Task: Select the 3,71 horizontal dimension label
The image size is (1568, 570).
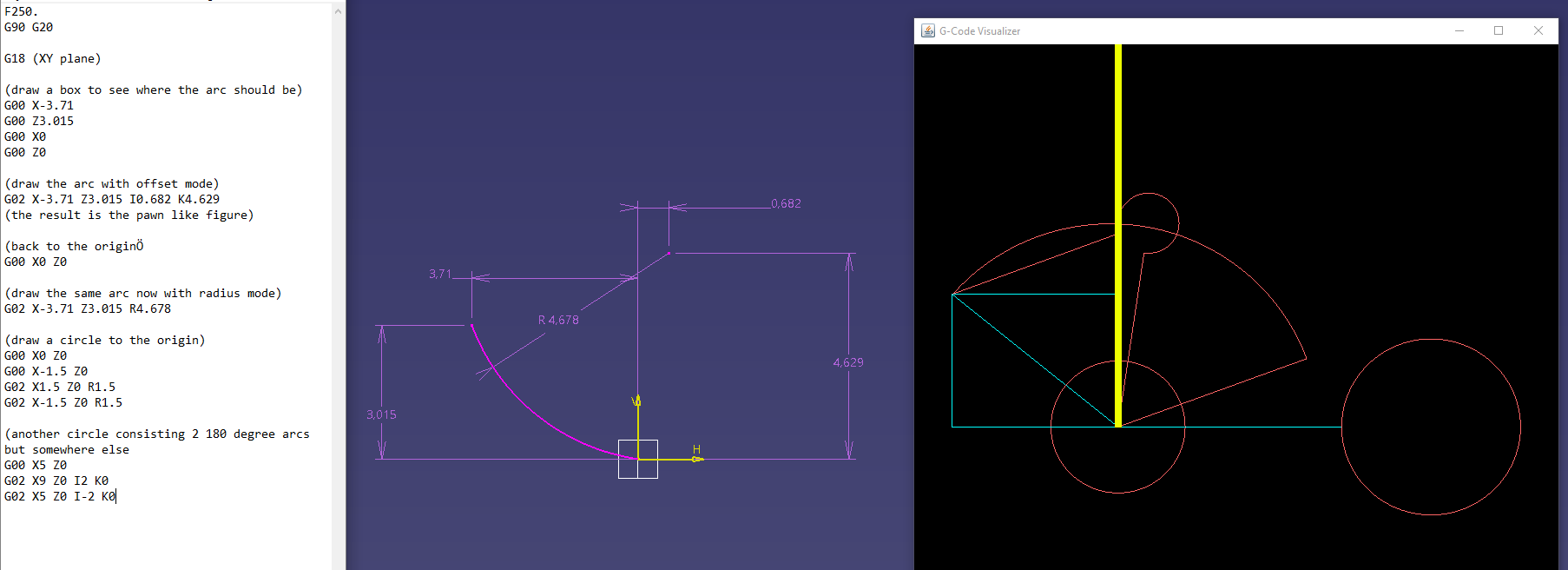Action: [440, 274]
